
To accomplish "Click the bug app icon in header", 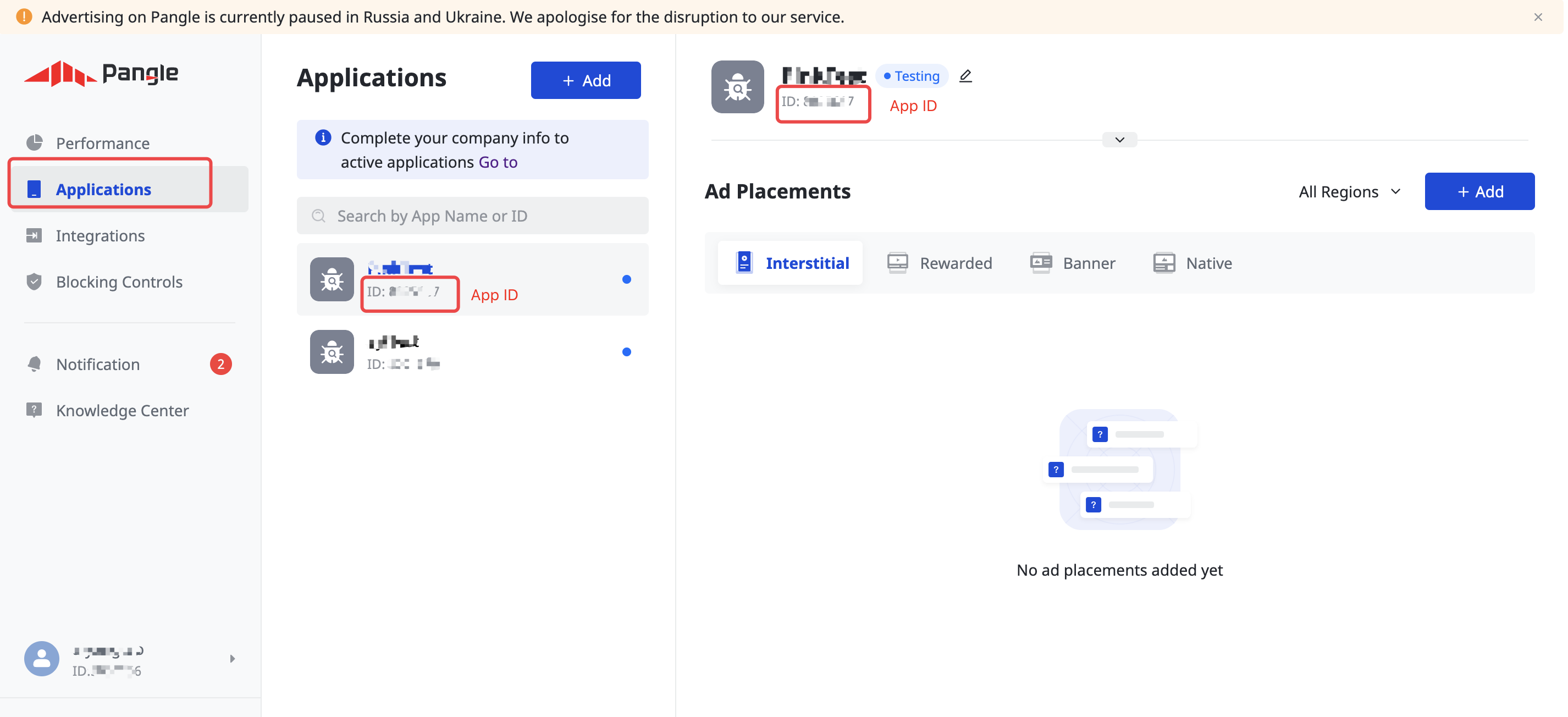I will 737,87.
